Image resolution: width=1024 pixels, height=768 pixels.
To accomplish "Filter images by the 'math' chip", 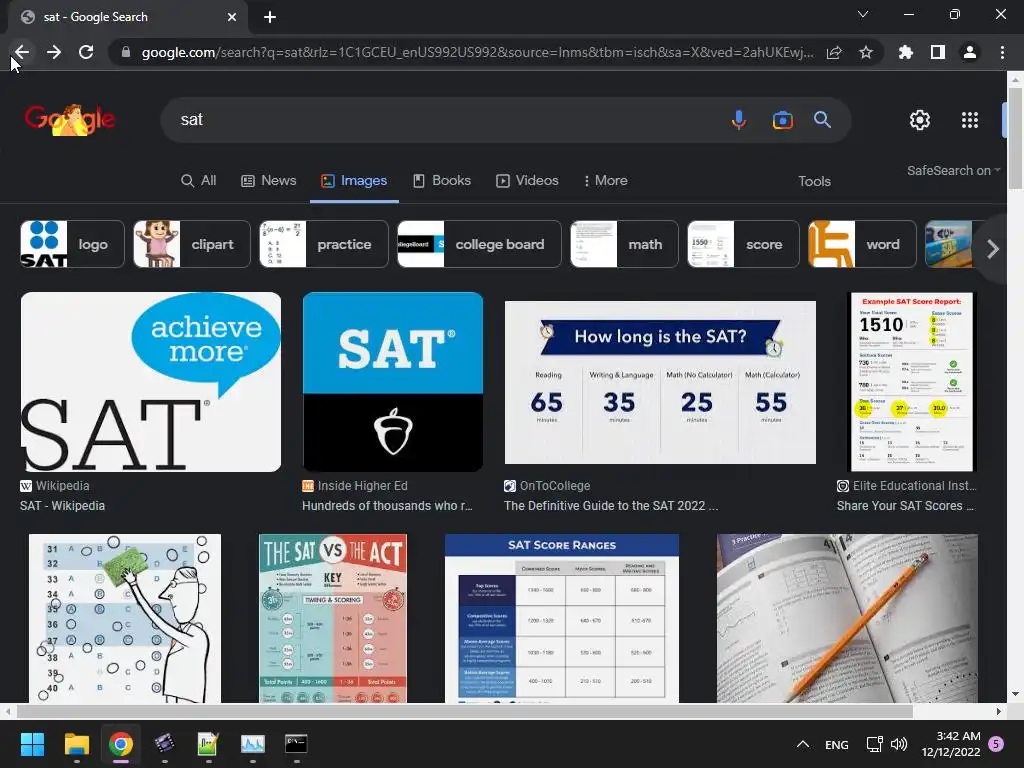I will (624, 244).
